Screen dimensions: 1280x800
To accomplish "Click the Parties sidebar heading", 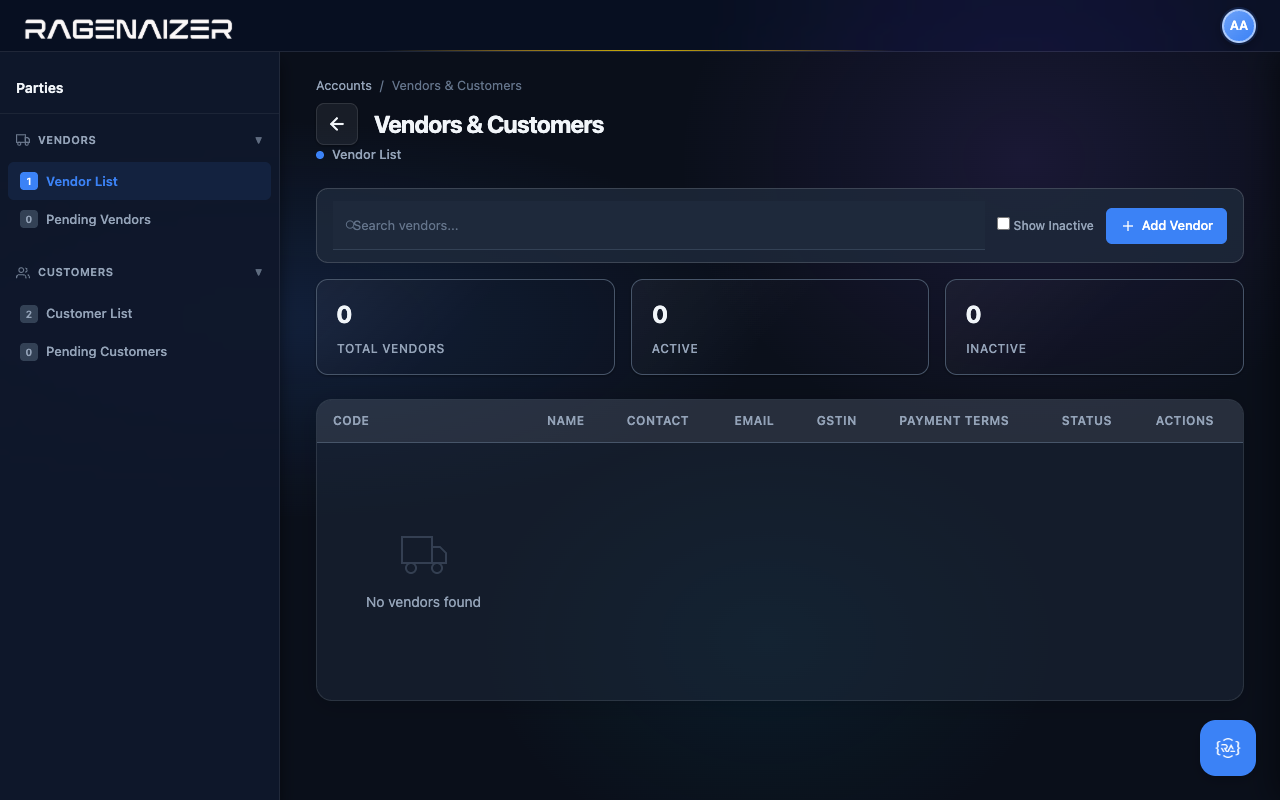I will coord(40,88).
